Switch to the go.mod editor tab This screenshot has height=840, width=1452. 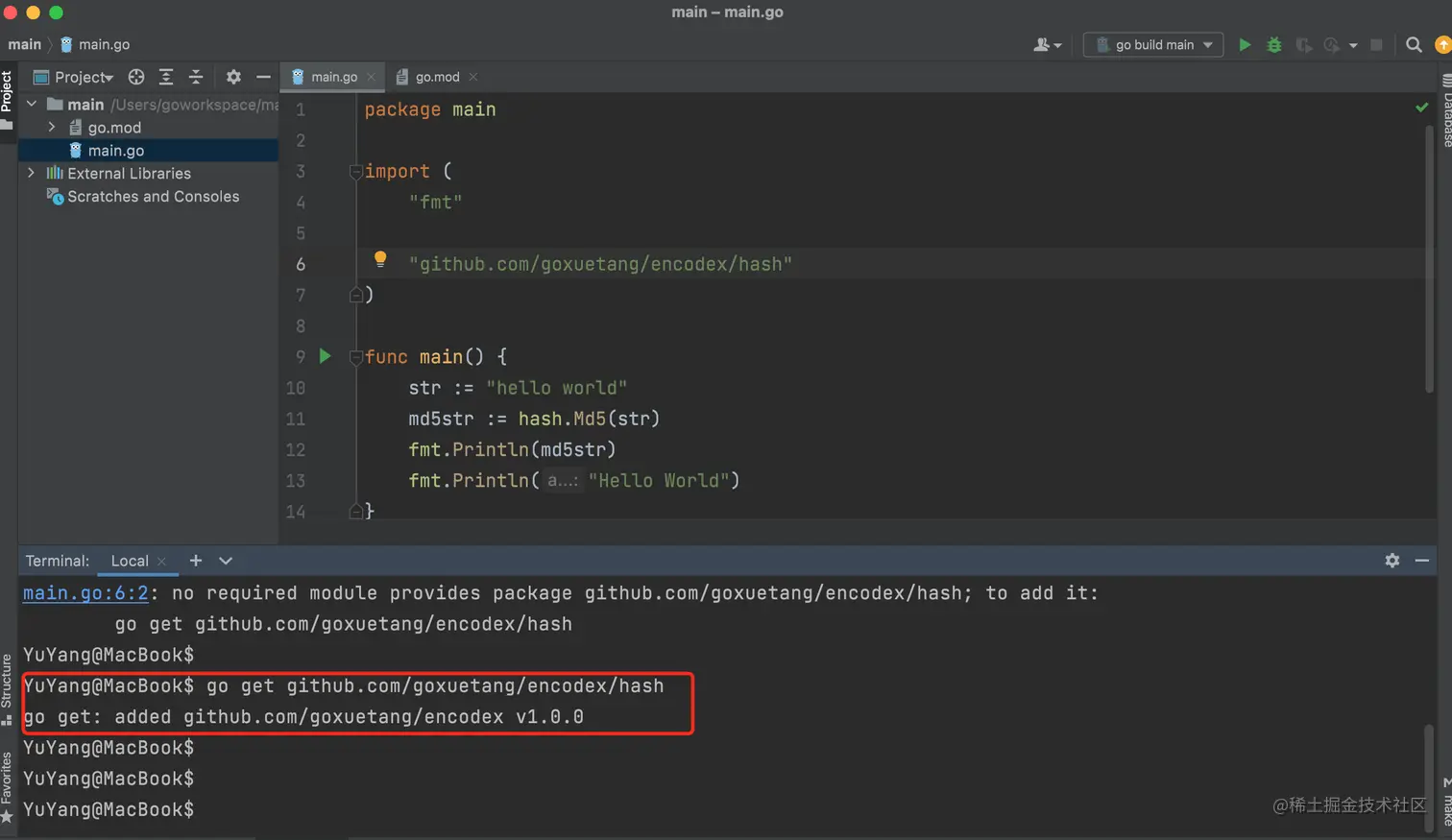pos(437,77)
